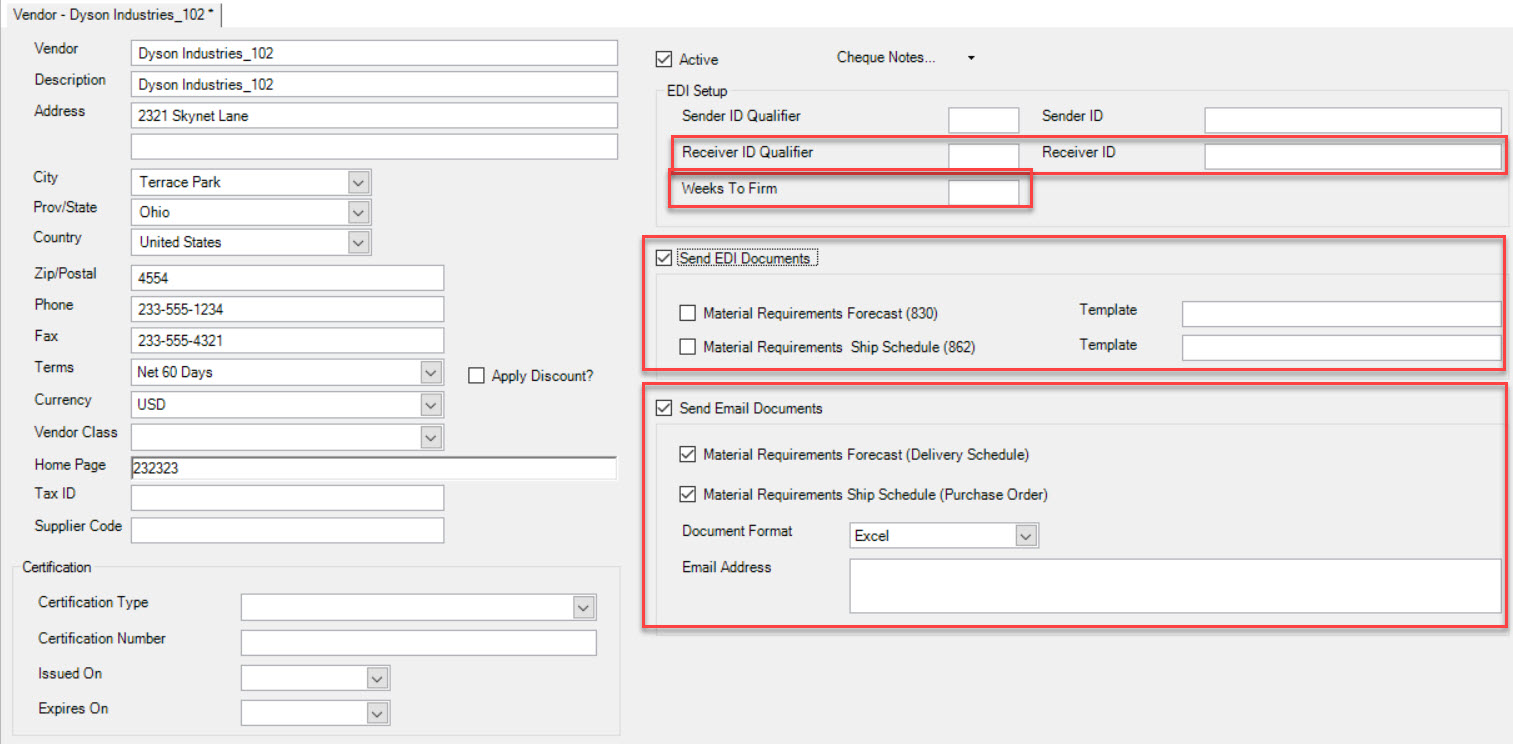This screenshot has height=744, width=1513.
Task: Click the Weeks To Firm field
Action: [x=984, y=192]
